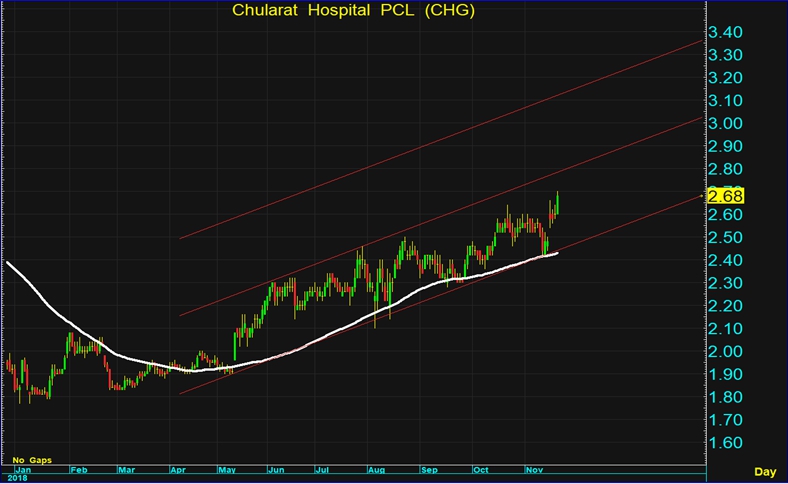Click the 2.20 price axis label
The height and width of the screenshot is (484, 788).
(725, 306)
